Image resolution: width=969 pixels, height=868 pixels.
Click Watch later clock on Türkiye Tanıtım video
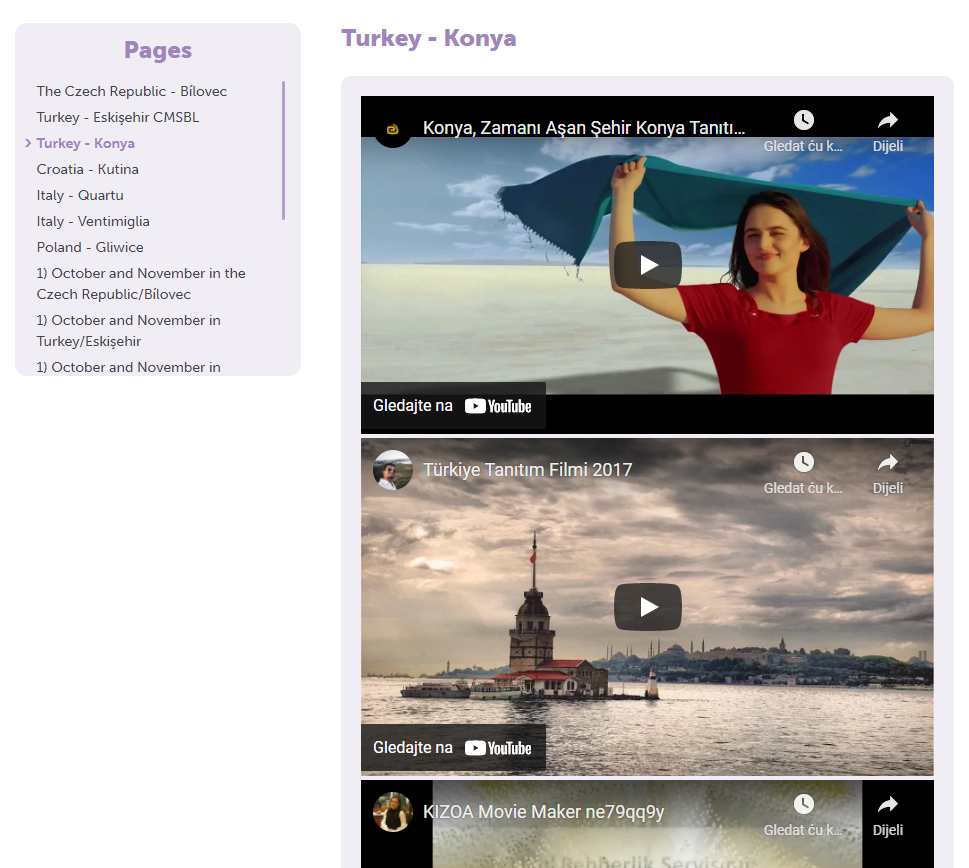(x=803, y=461)
